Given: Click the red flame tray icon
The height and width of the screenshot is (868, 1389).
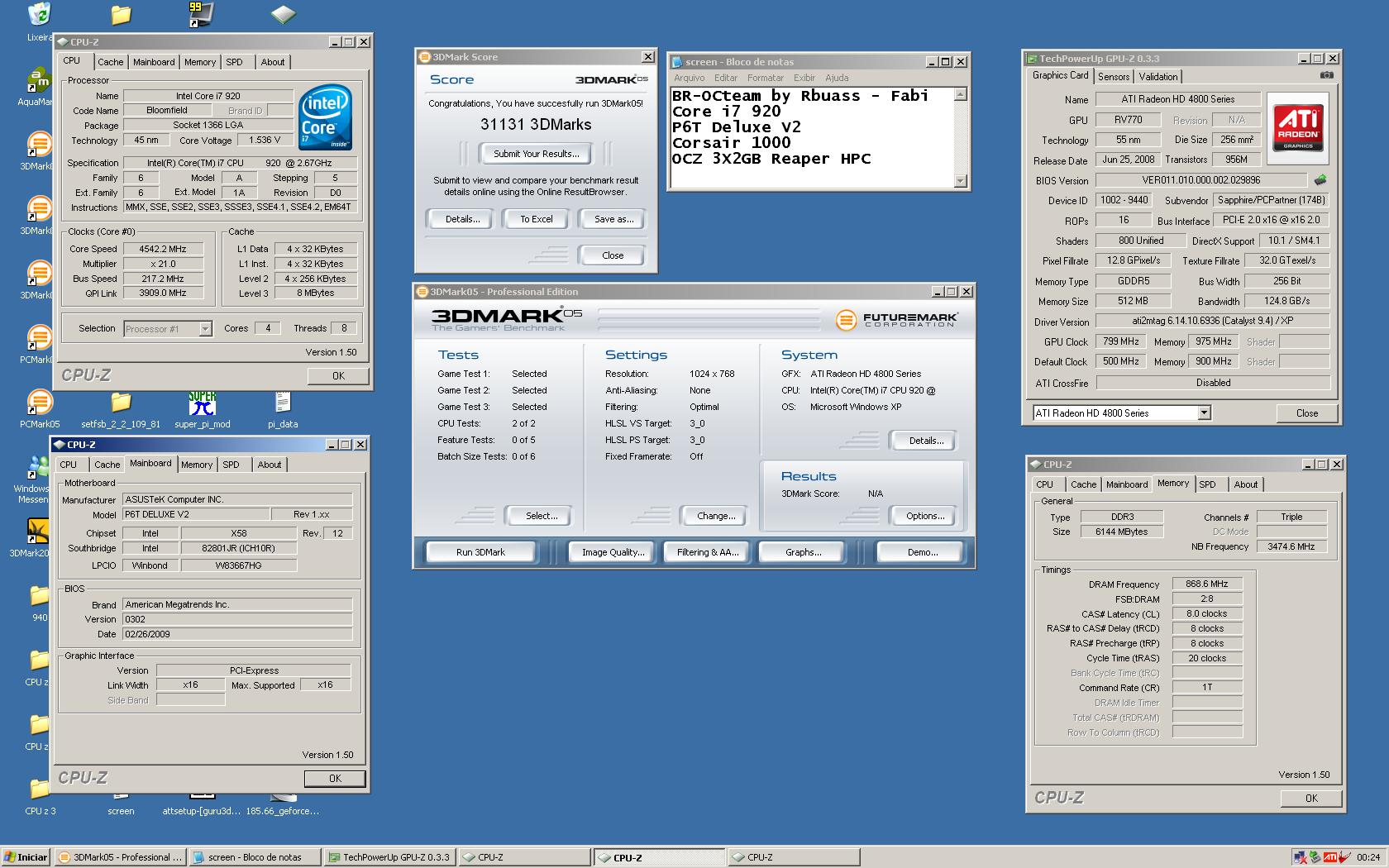Looking at the screenshot, I should click(1345, 857).
